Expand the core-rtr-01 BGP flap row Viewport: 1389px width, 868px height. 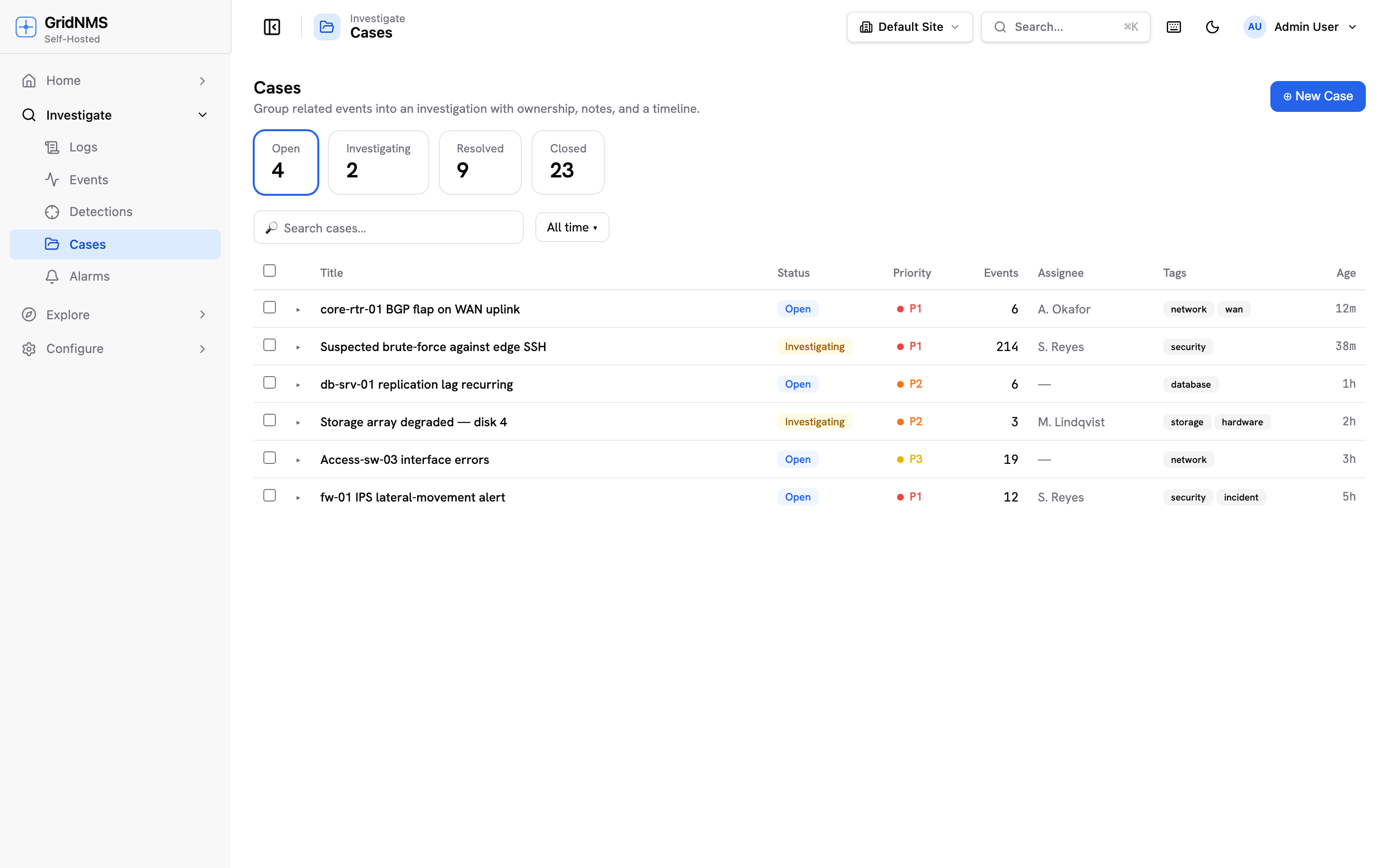[x=298, y=310]
